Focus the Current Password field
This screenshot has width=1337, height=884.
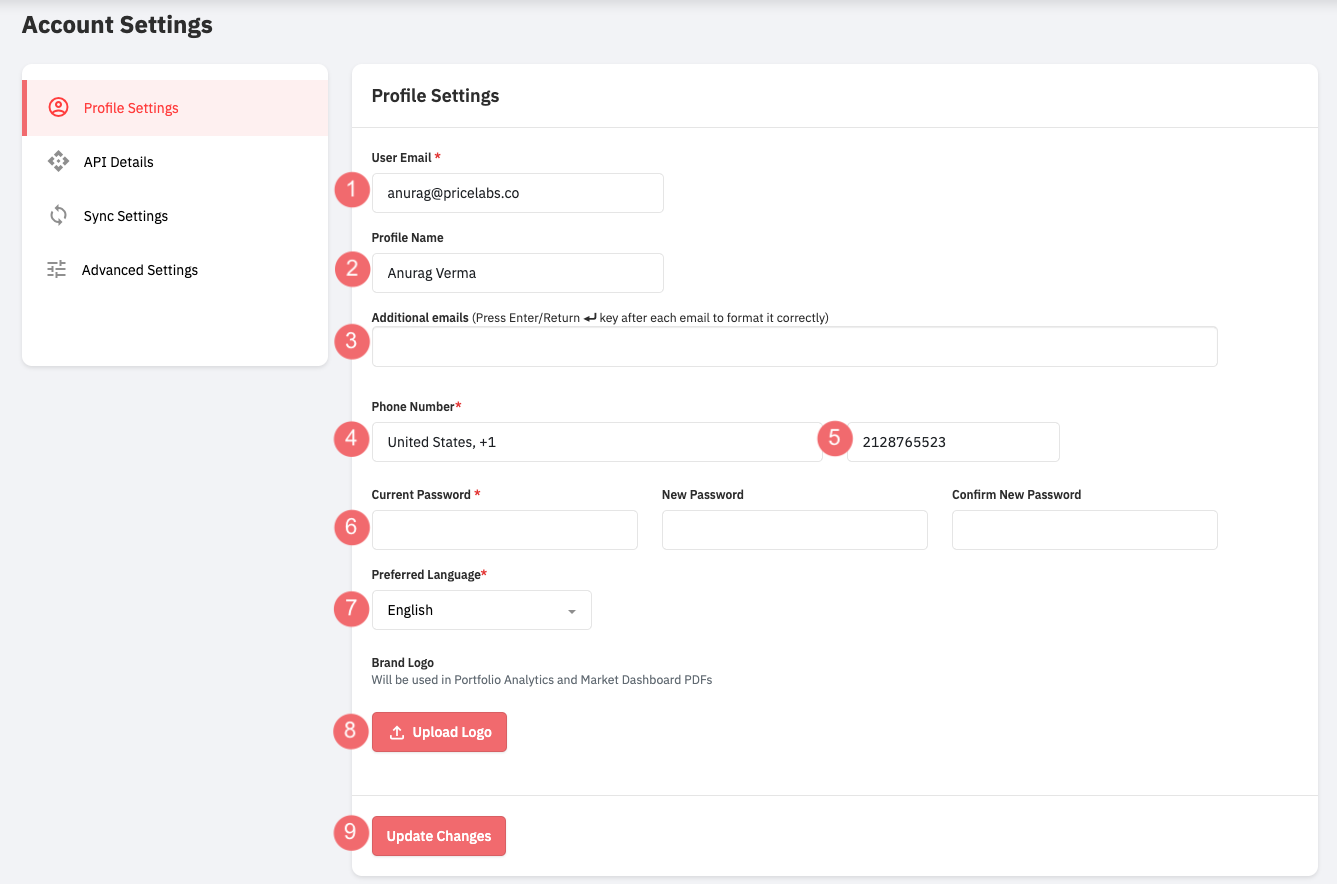tap(504, 530)
